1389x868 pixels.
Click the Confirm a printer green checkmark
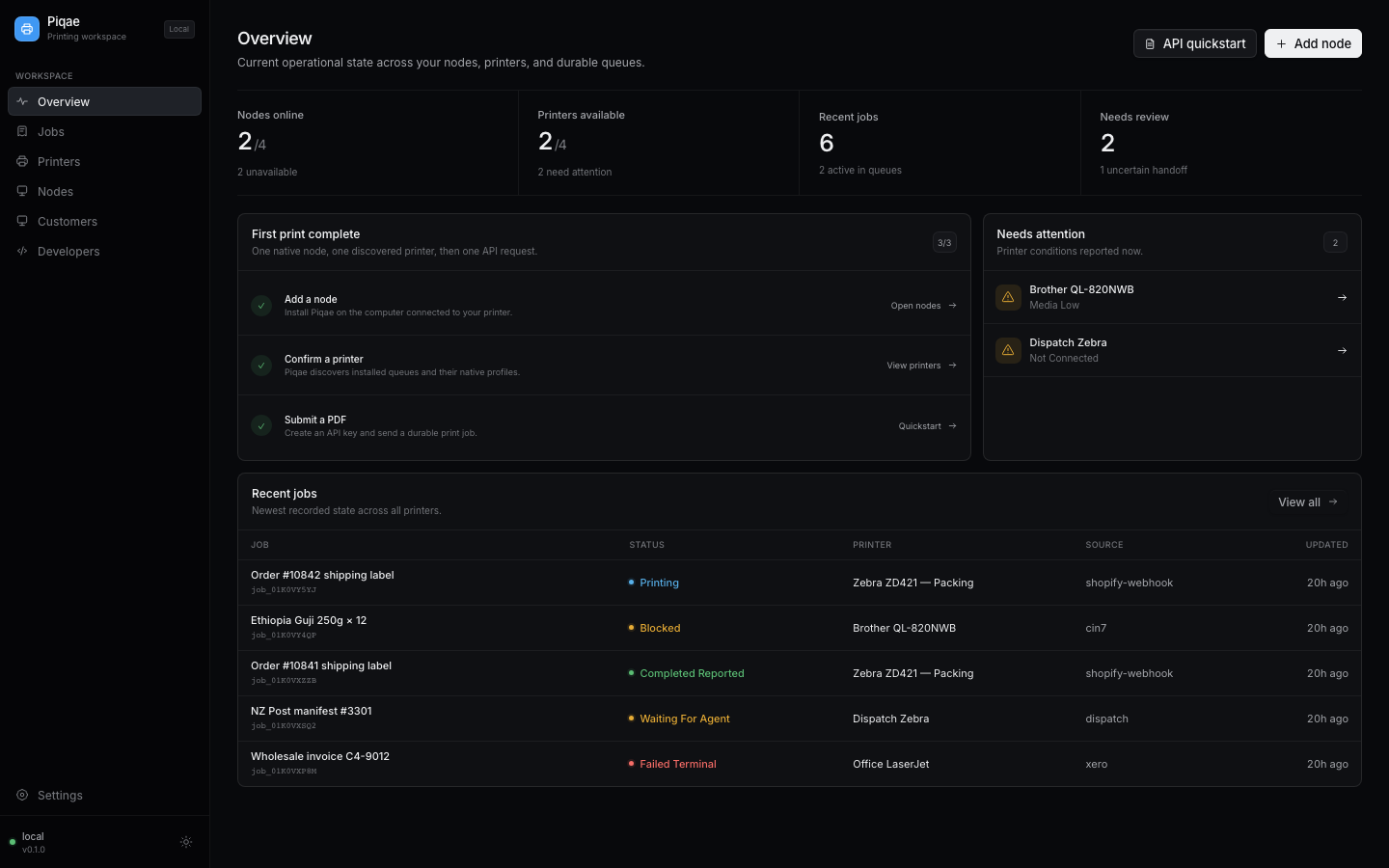click(261, 366)
